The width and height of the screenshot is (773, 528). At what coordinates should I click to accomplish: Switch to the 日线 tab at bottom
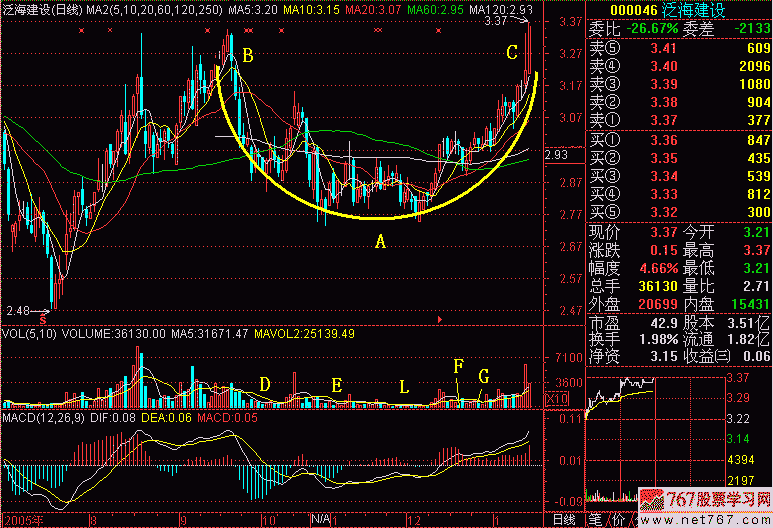[564, 520]
